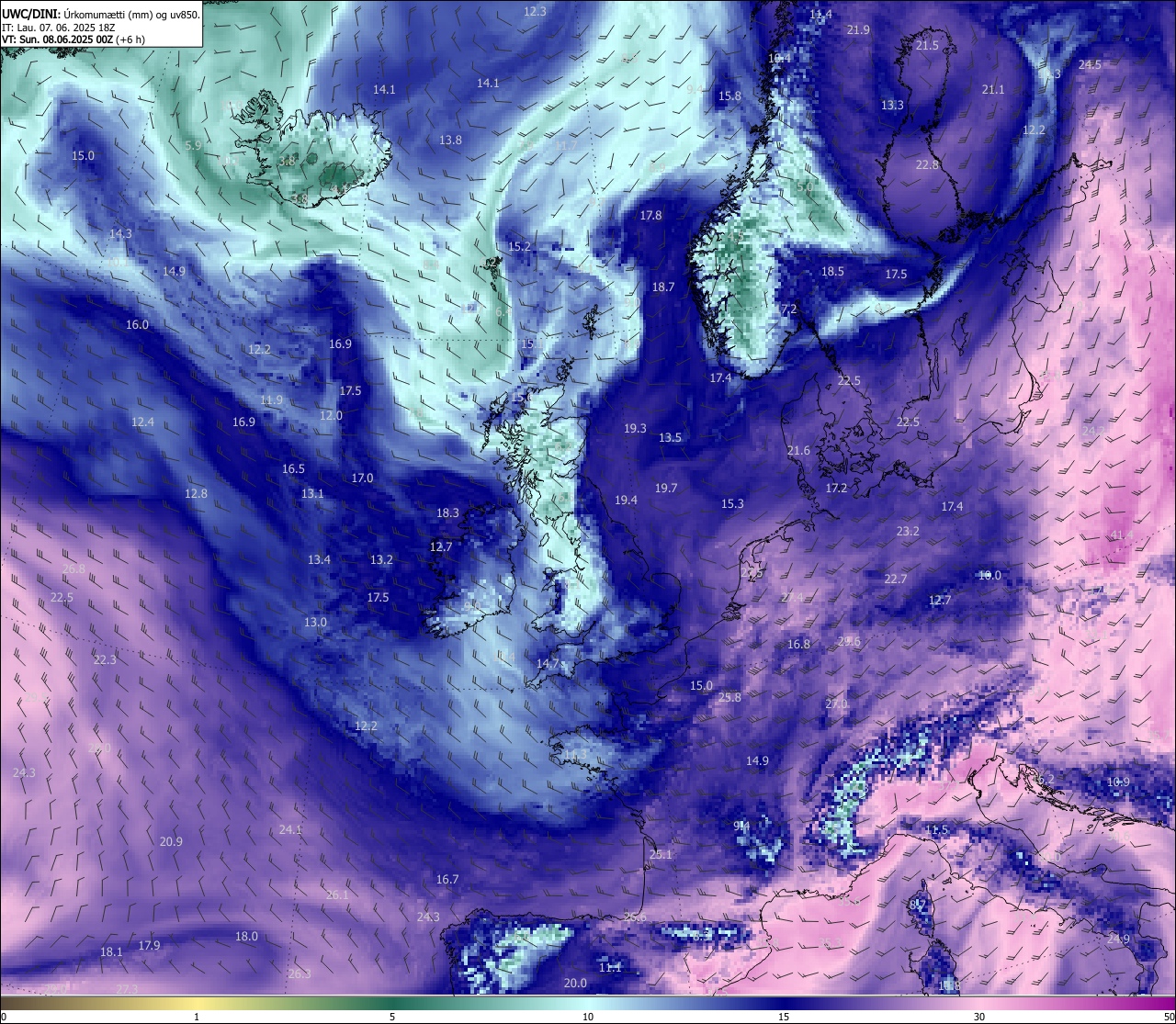
Task: Click the map value 18.1
Action: pos(111,951)
